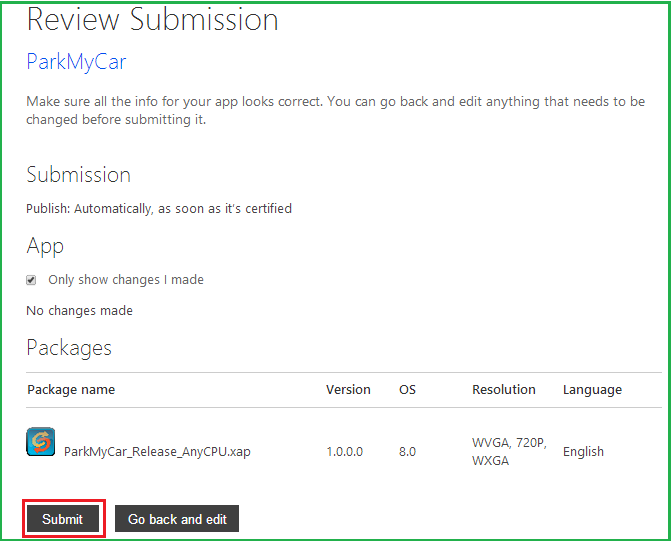
Task: Click the Submission section heading
Action: click(78, 175)
